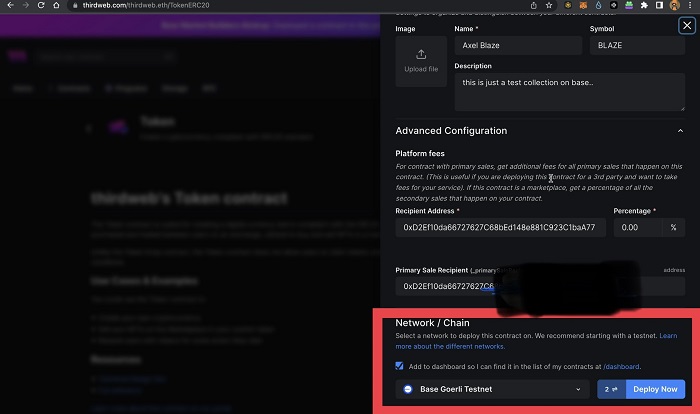Open the browser extensions puzzle icon
Image resolution: width=700 pixels, height=414 pixels.
click(x=643, y=6)
